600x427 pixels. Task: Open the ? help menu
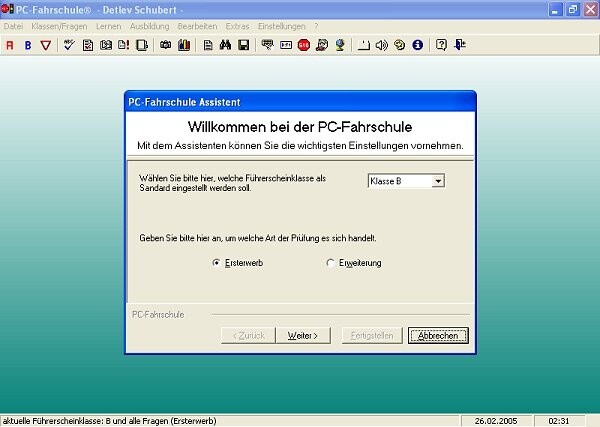pos(316,26)
